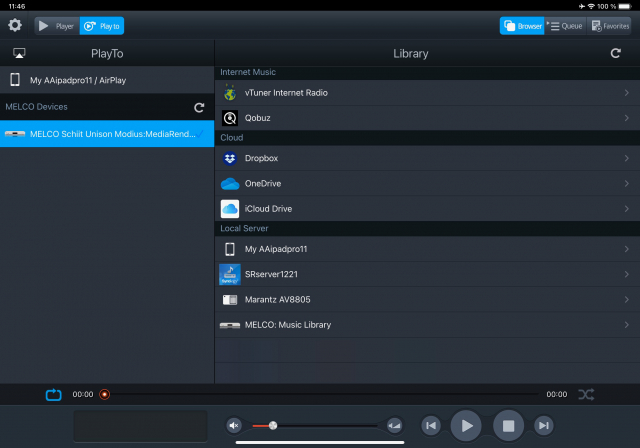Screen dimensions: 640x448
Task: Open the settings gear icon
Action: coord(15,25)
